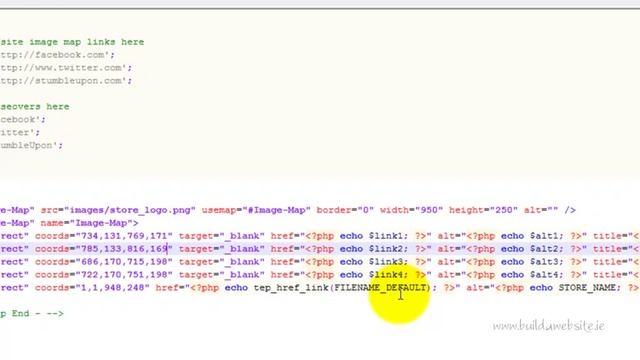The image size is (640, 360).
Task: Click the stumbleupon.com URL string
Action: 66,81
